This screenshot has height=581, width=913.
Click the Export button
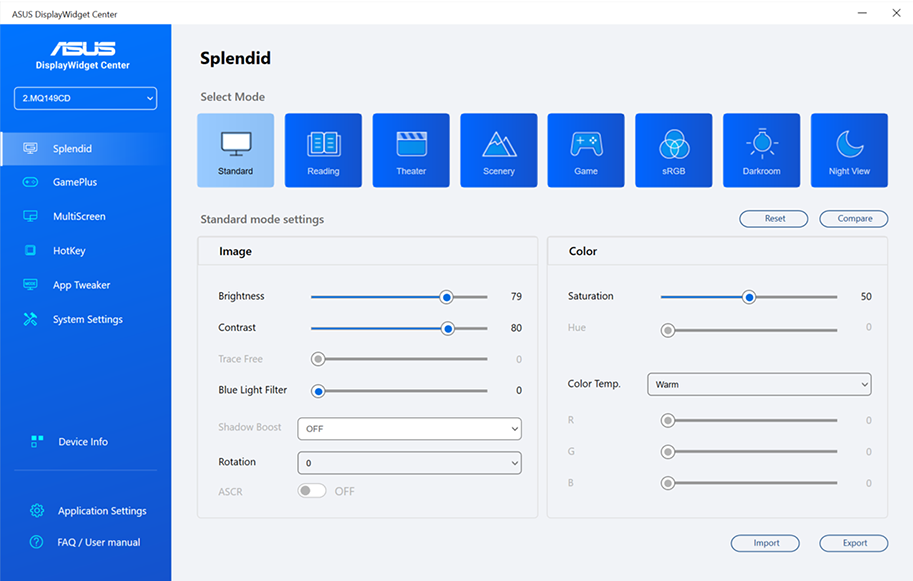click(x=854, y=543)
